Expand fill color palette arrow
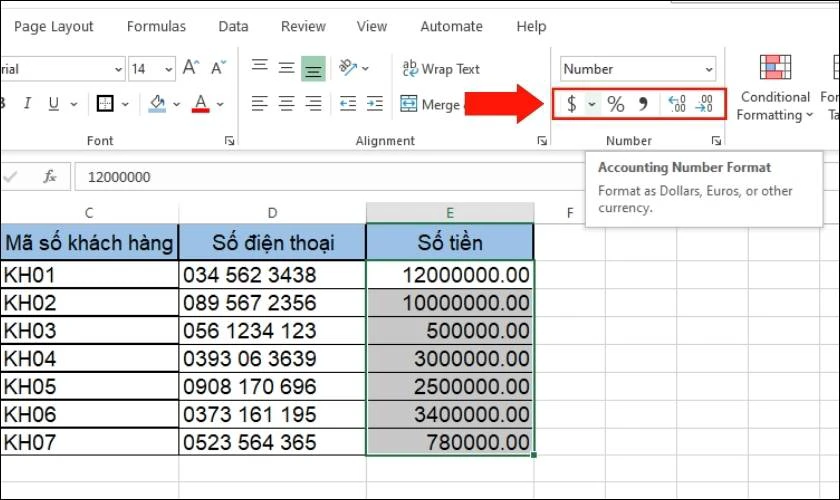This screenshot has height=500, width=840. coord(176,104)
